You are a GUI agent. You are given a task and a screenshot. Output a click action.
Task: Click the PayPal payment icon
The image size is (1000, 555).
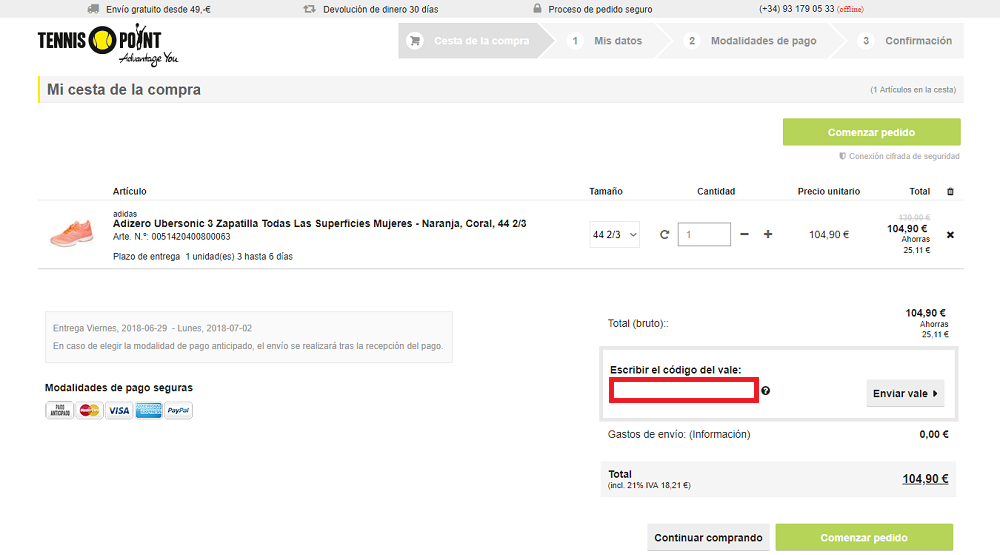(x=178, y=410)
